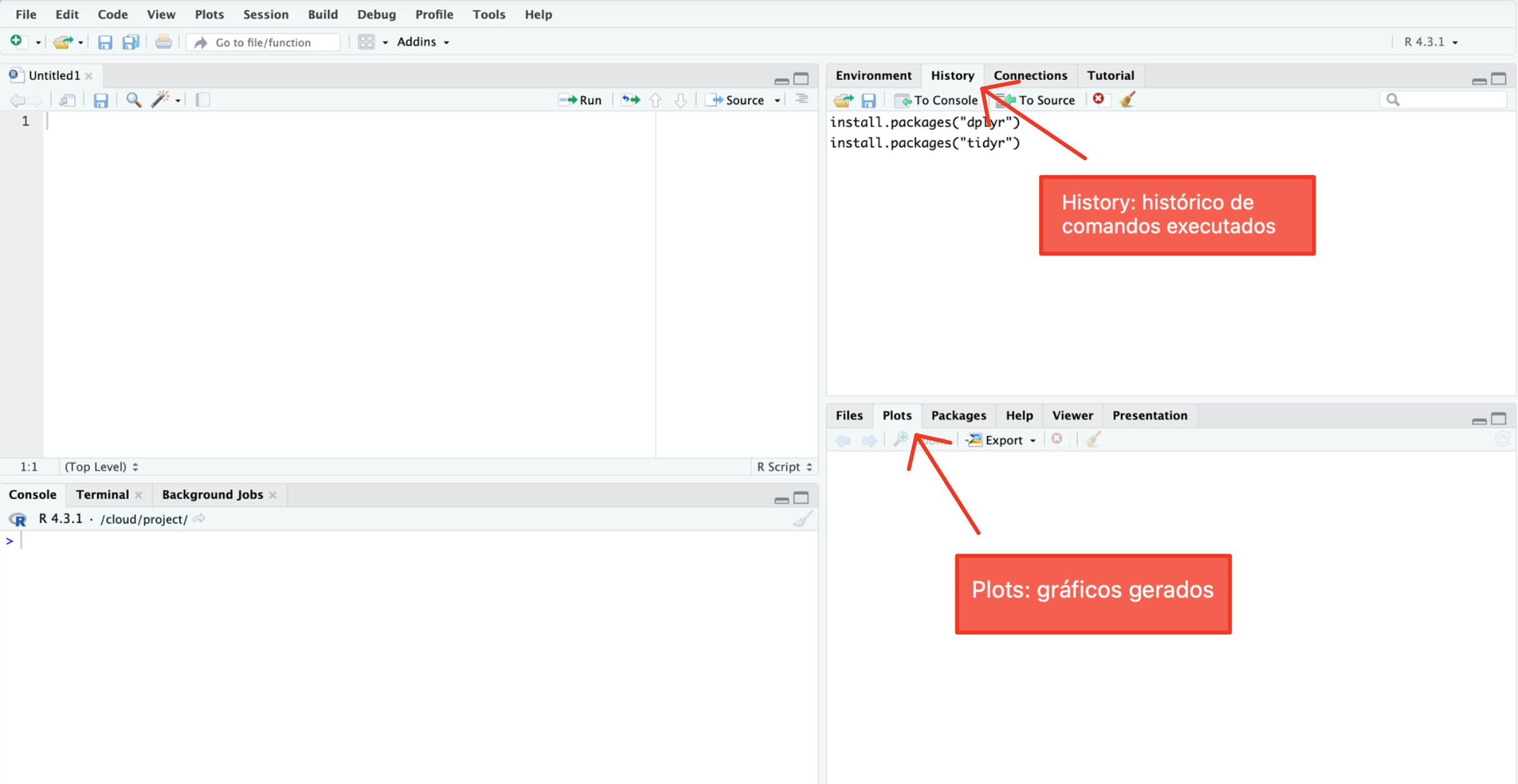Send selection To Console
Viewport: 1518px width, 784px height.
[x=936, y=100]
